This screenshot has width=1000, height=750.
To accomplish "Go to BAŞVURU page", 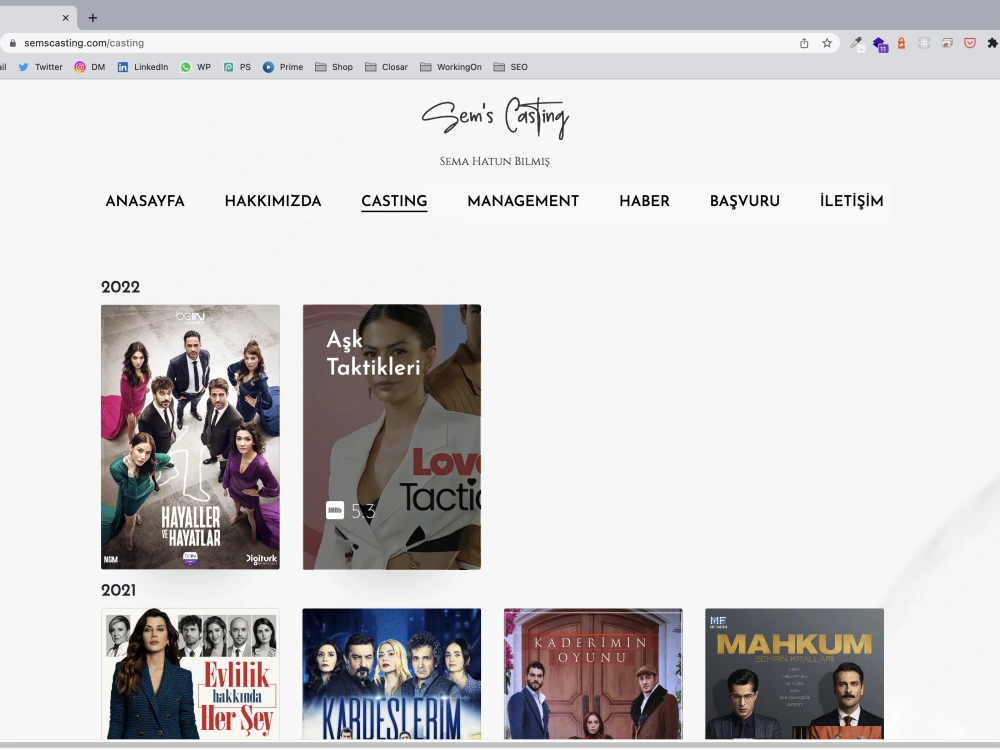I will click(x=745, y=201).
